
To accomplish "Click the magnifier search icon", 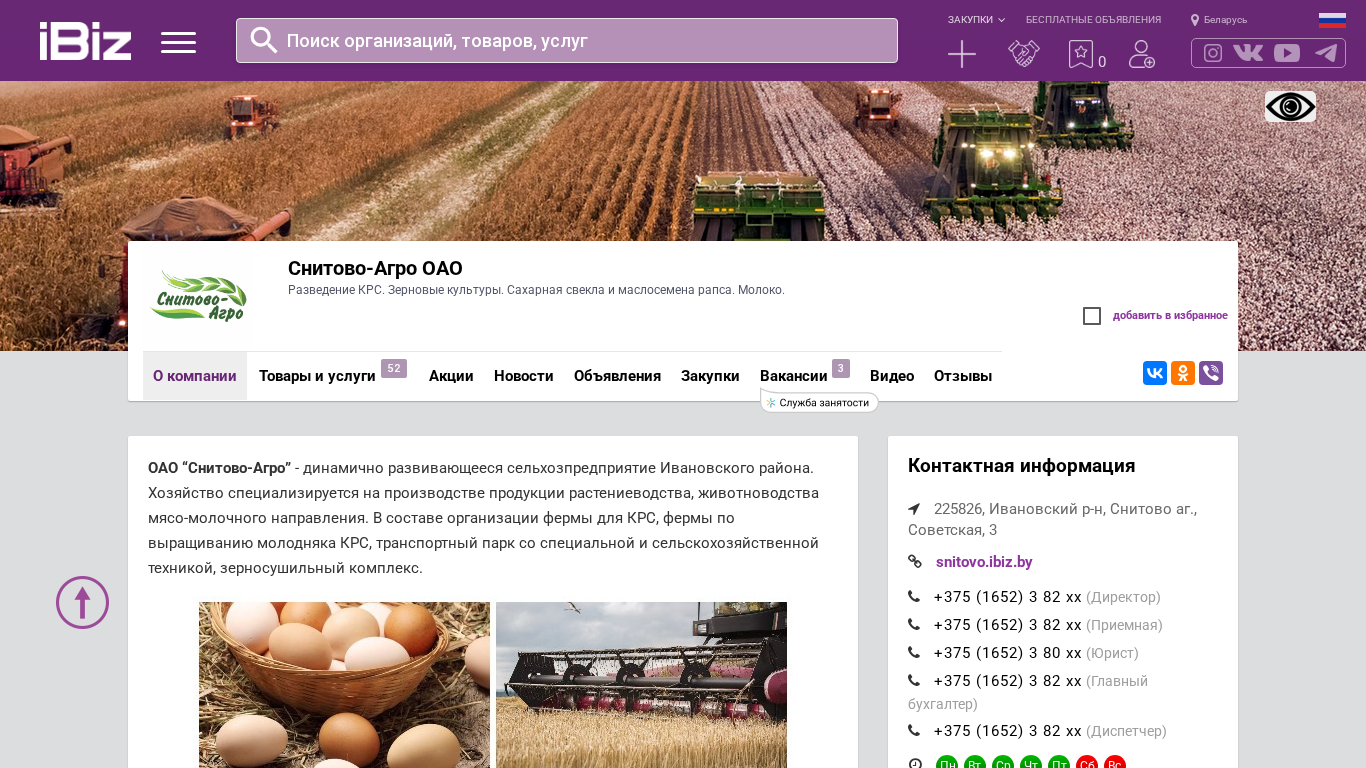I will [264, 40].
